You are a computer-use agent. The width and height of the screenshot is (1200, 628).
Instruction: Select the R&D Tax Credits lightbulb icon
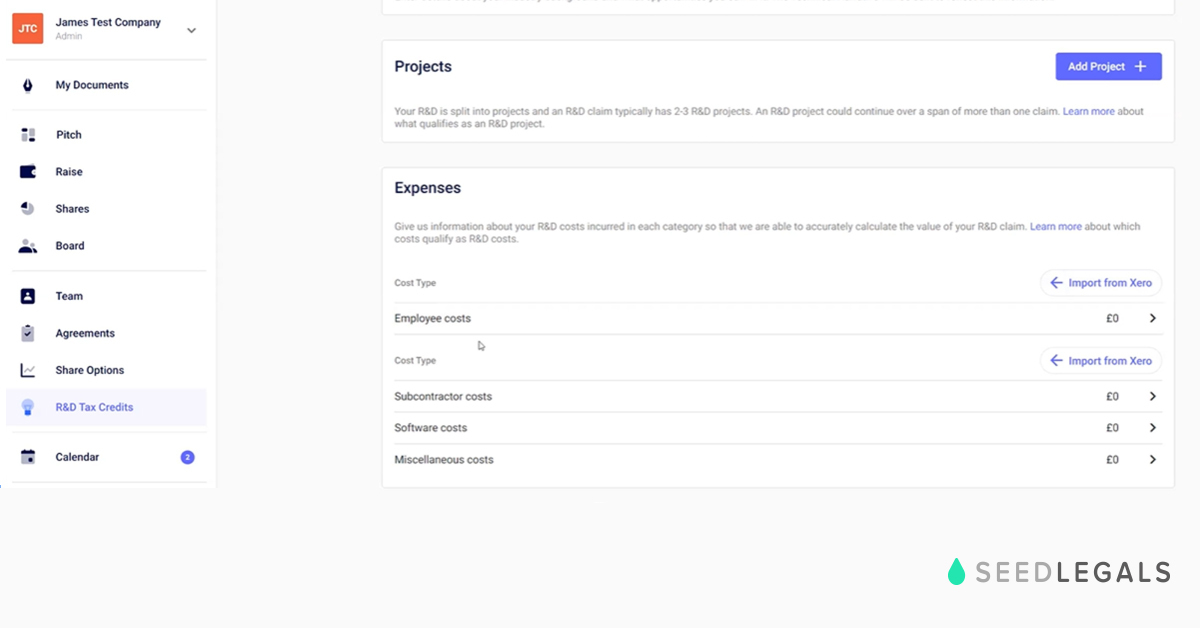(29, 406)
